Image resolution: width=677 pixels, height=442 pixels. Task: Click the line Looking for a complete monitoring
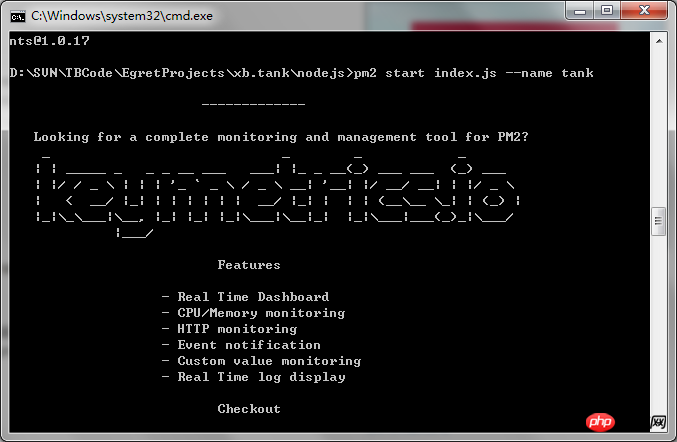click(165, 137)
